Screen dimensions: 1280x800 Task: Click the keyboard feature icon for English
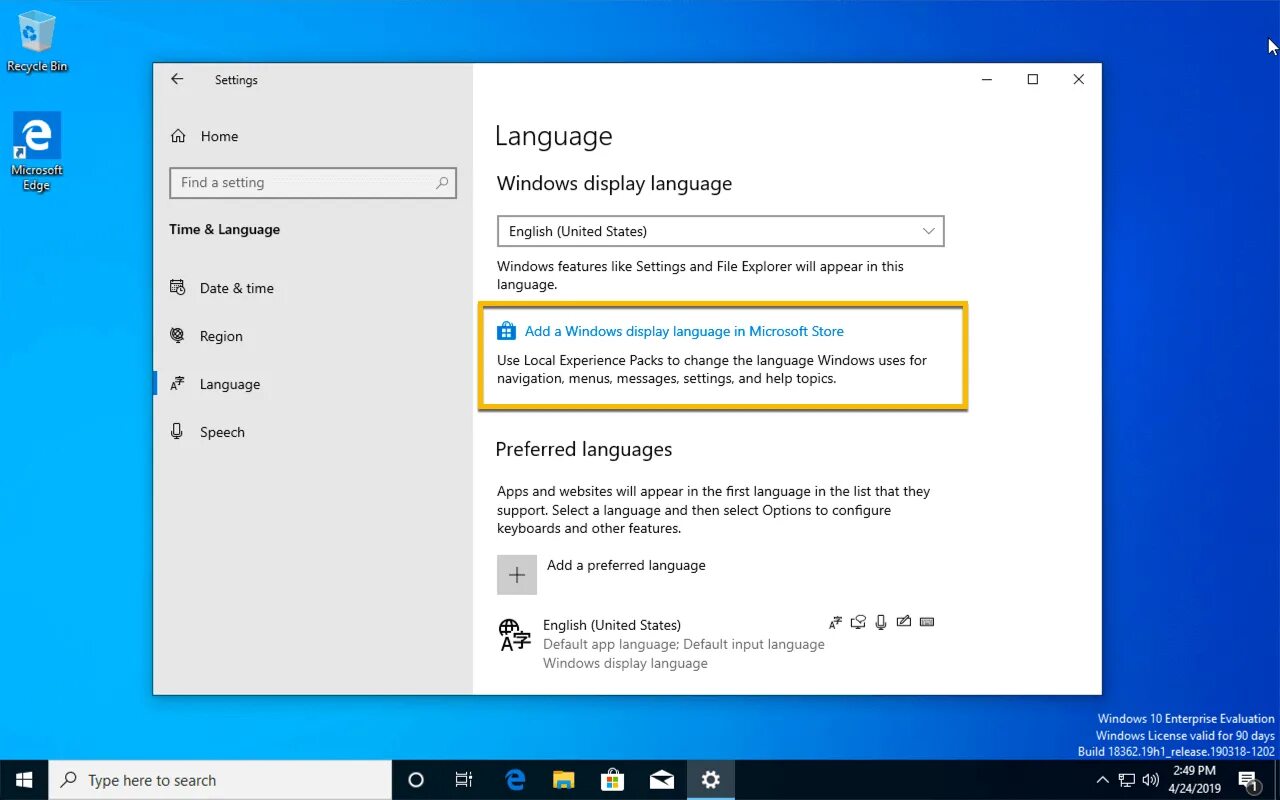click(927, 622)
